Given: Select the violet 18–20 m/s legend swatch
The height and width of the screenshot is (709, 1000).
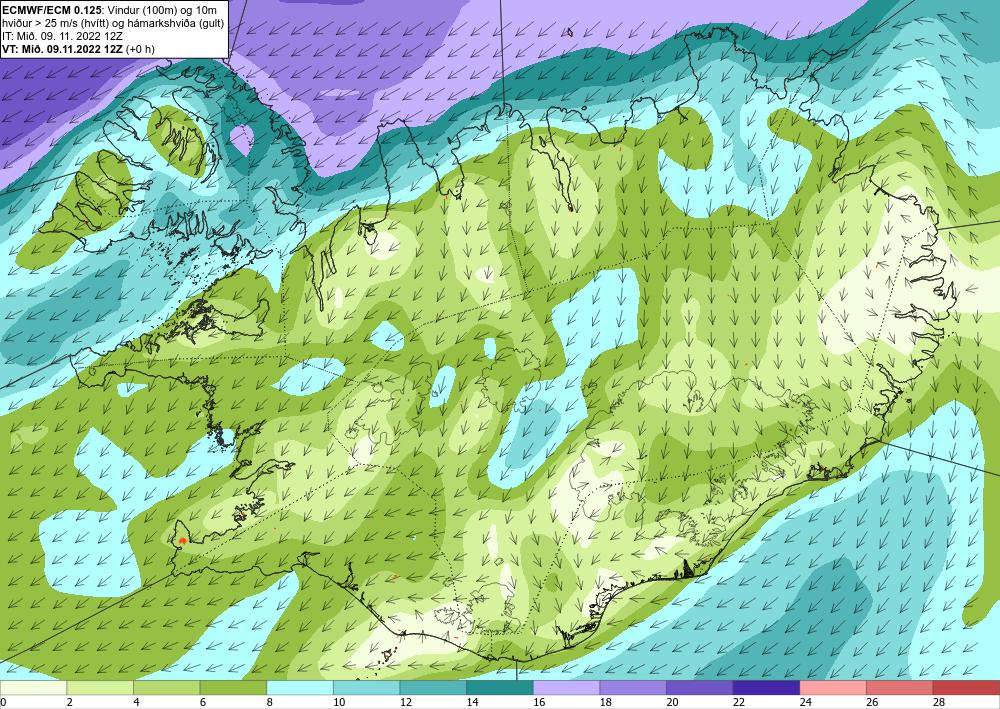Looking at the screenshot, I should pyautogui.click(x=633, y=688).
